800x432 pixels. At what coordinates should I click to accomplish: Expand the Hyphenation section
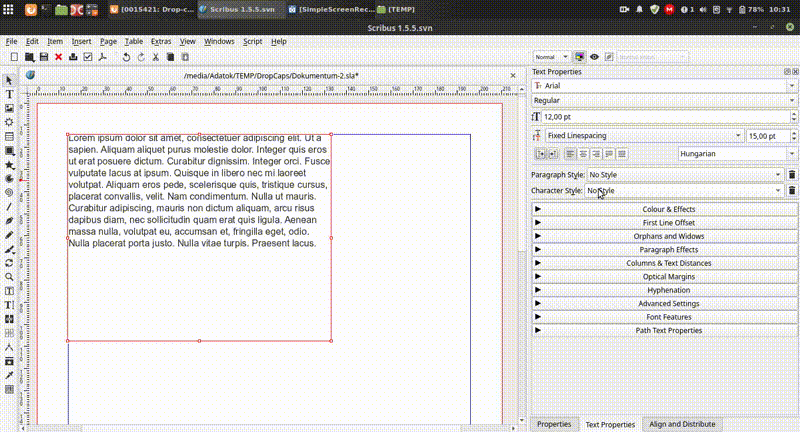[x=668, y=290]
